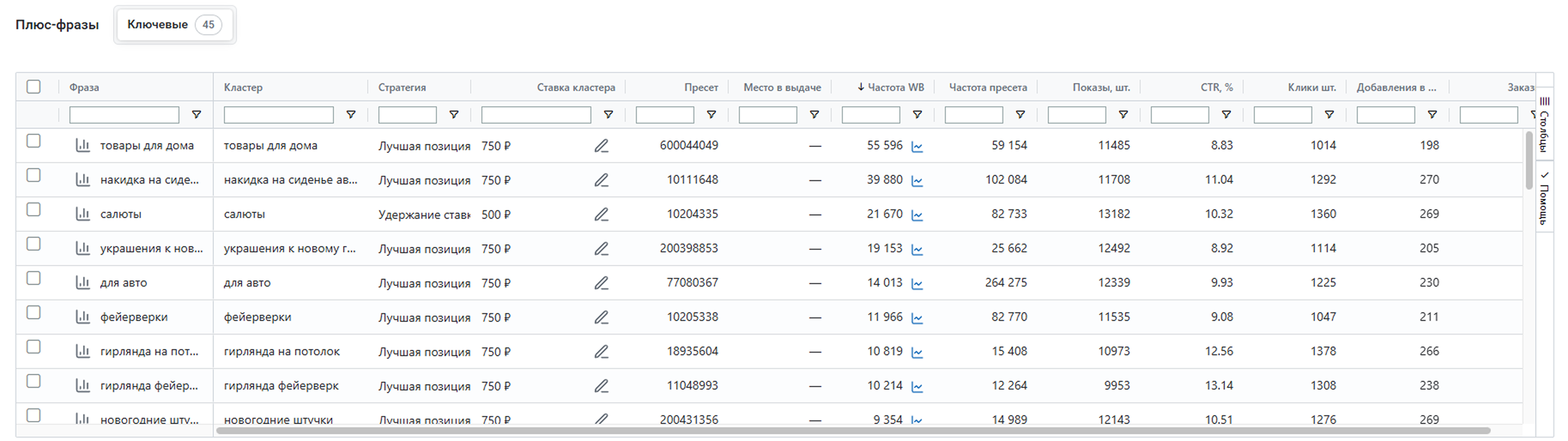Show frequency chart for 39 880 row
The width and height of the screenshot is (1568, 441).
click(917, 181)
